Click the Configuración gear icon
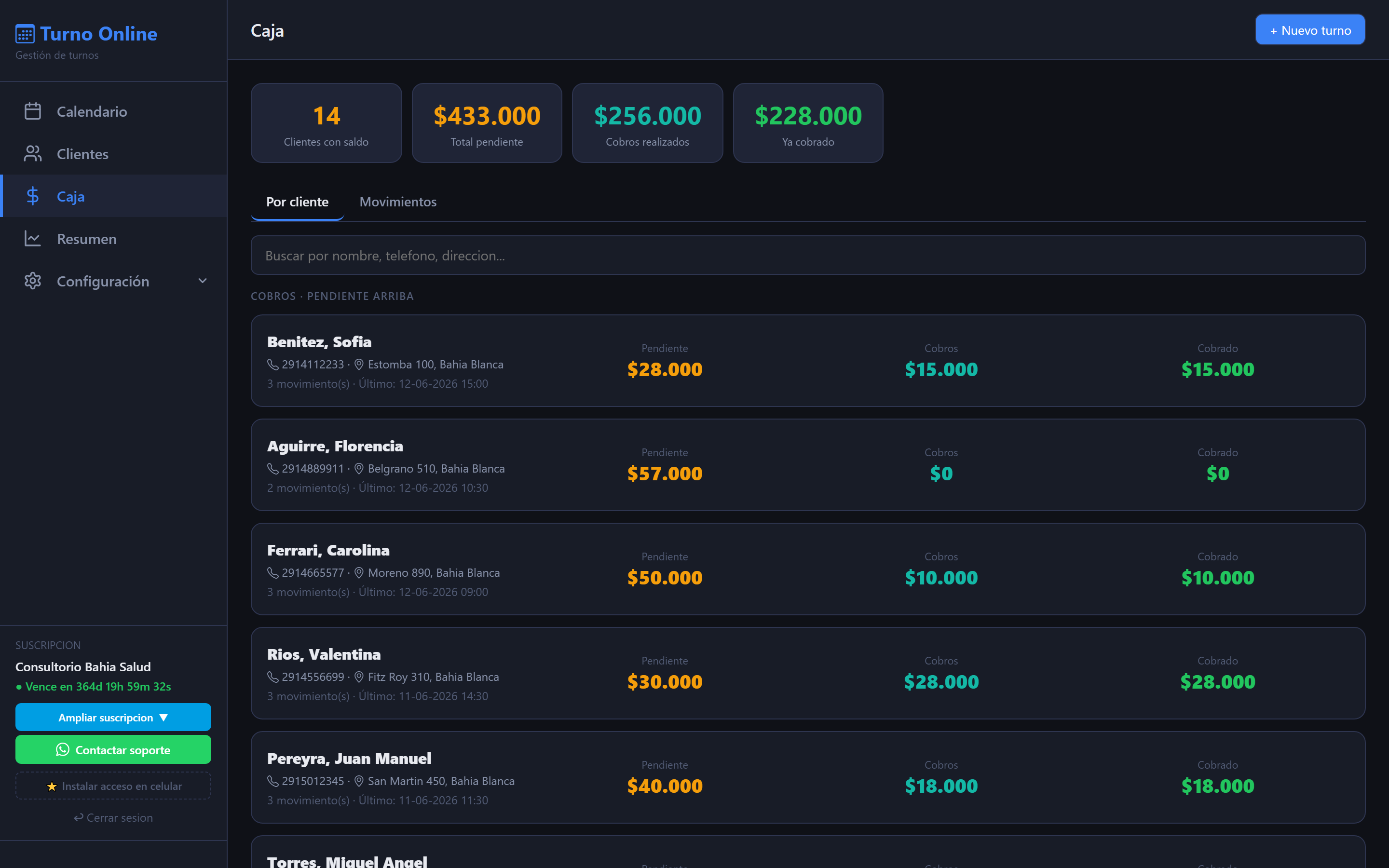The width and height of the screenshot is (1389, 868). pyautogui.click(x=33, y=281)
